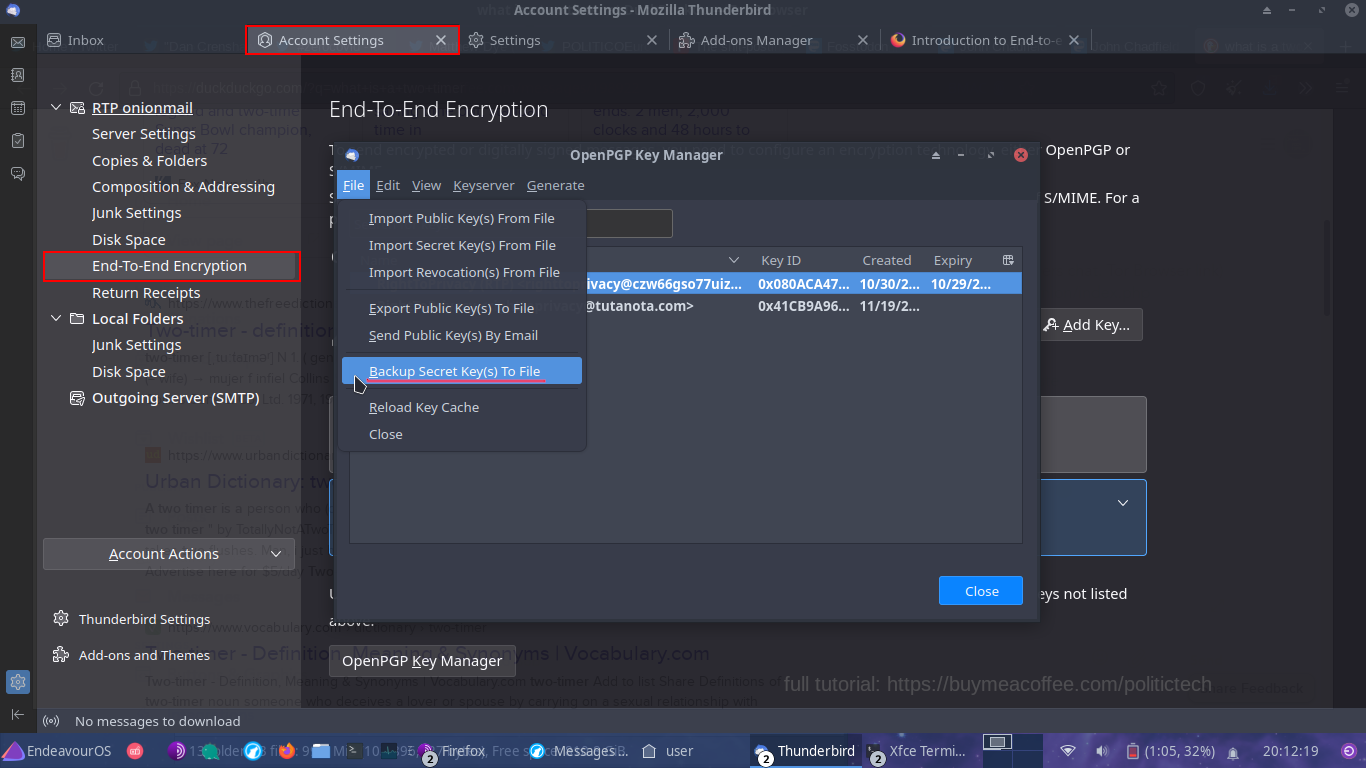Collapse the Local Folders tree
1366x768 pixels.
(56, 319)
